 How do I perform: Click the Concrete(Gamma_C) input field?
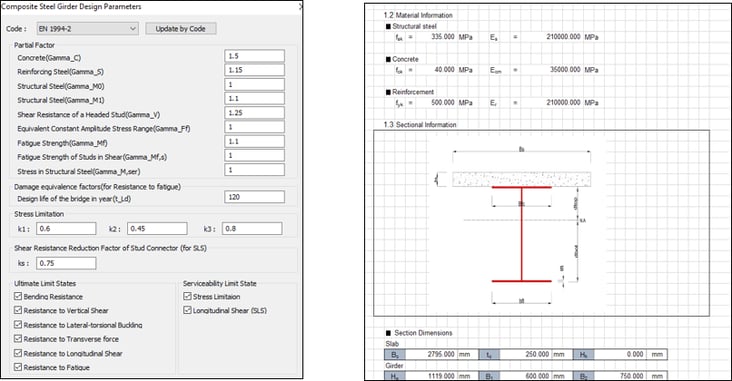254,56
